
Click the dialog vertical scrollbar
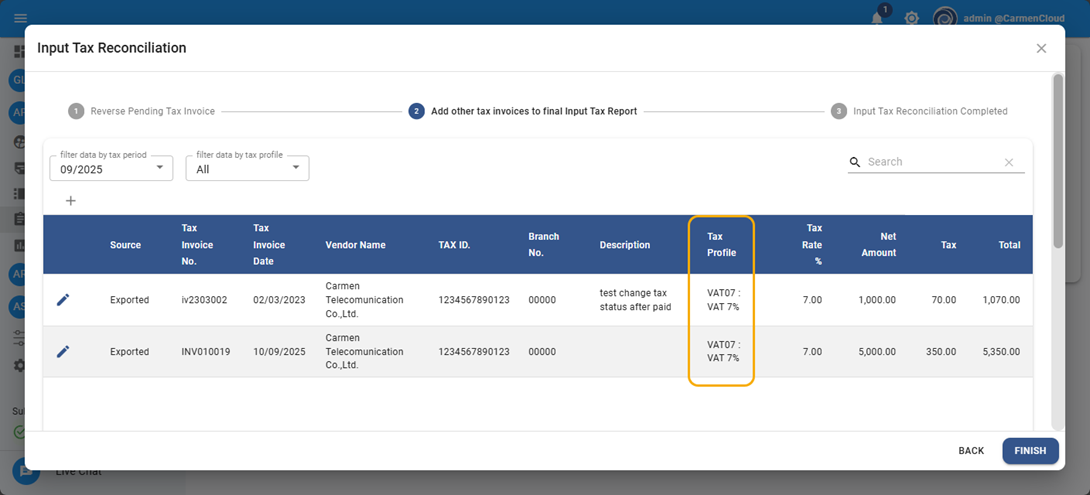click(1058, 160)
